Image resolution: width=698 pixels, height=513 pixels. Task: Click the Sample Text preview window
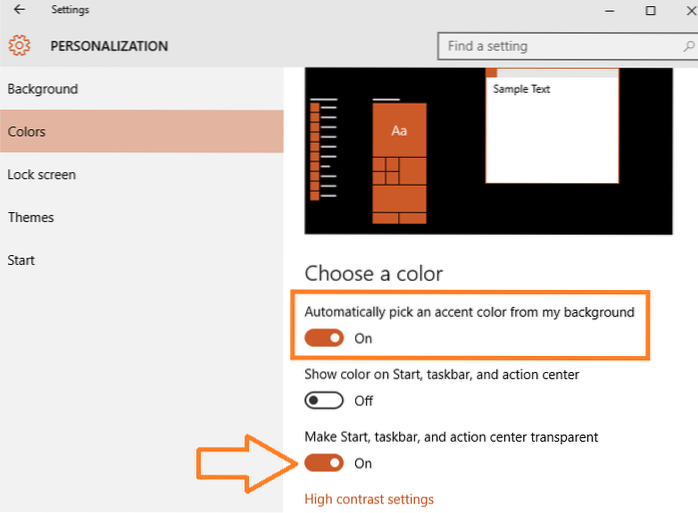tap(552, 125)
